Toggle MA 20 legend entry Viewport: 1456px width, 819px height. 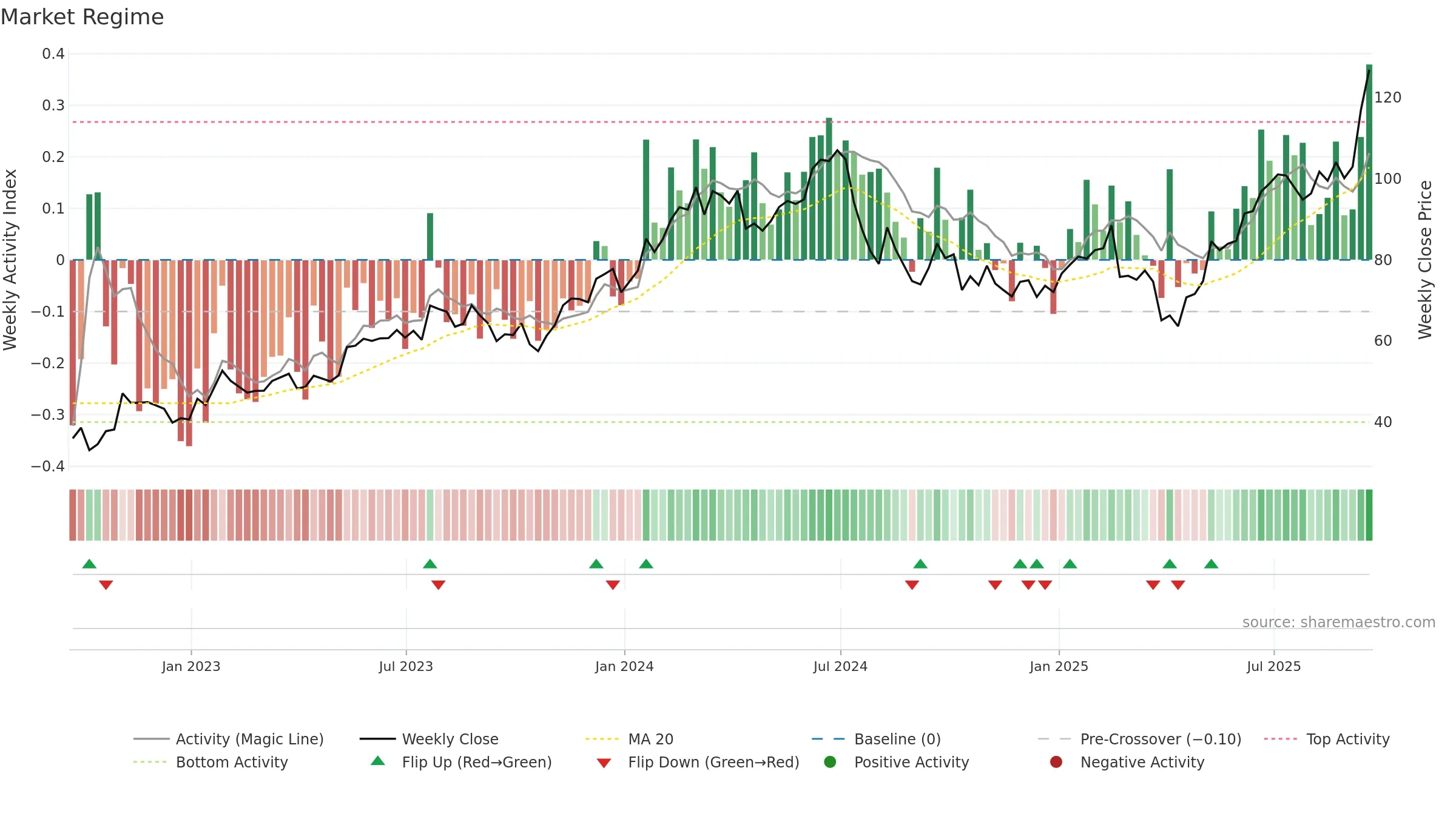point(629,739)
